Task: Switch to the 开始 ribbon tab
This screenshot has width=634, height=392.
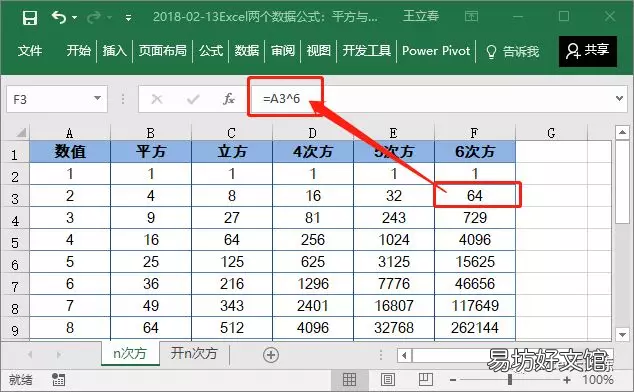Action: click(x=78, y=51)
